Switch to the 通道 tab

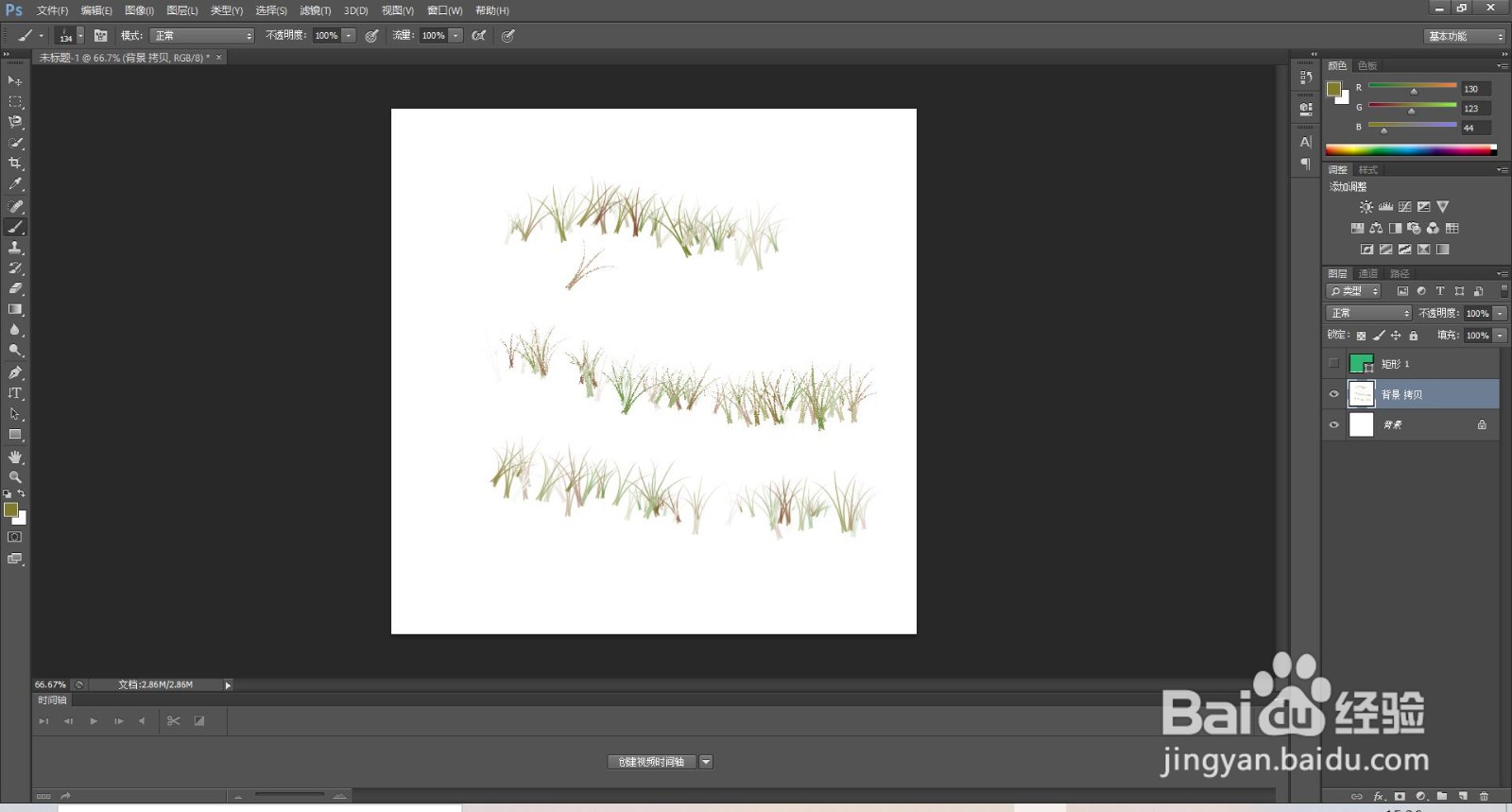[x=1368, y=274]
